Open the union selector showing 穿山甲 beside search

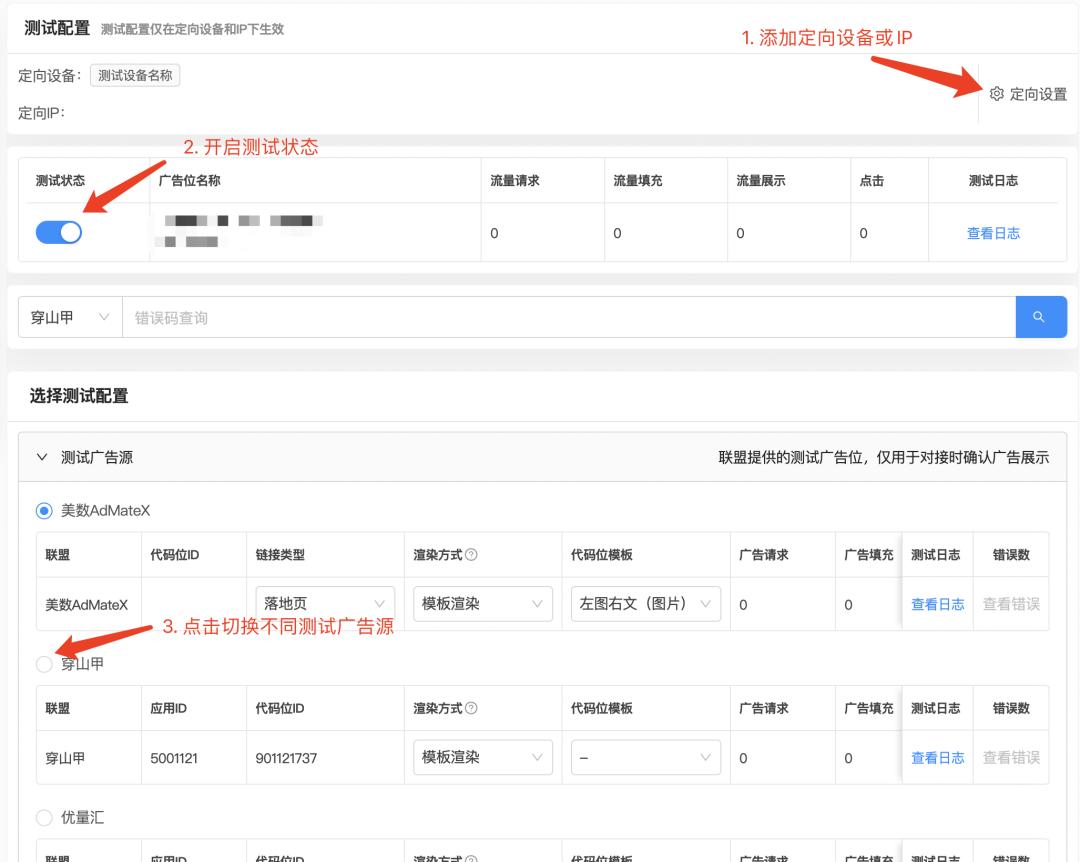(x=69, y=317)
